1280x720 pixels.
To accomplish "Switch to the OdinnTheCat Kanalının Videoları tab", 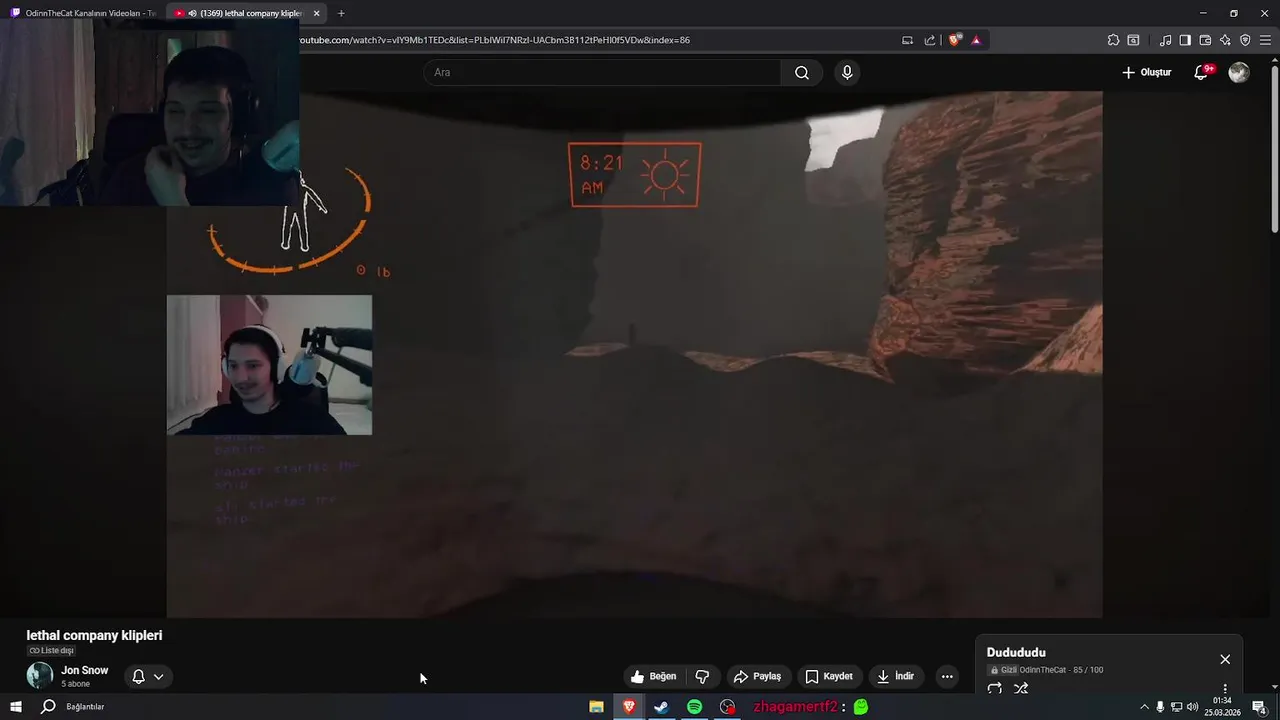I will [x=82, y=13].
